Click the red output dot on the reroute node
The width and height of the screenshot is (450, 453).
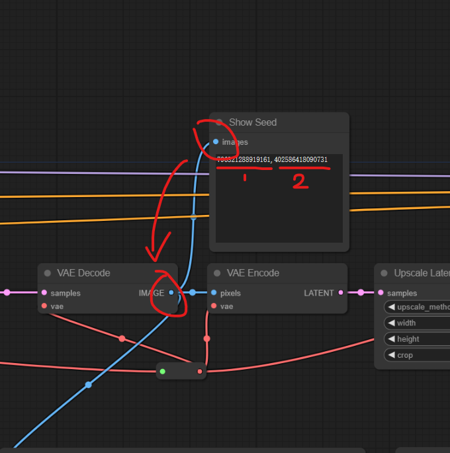tap(200, 371)
